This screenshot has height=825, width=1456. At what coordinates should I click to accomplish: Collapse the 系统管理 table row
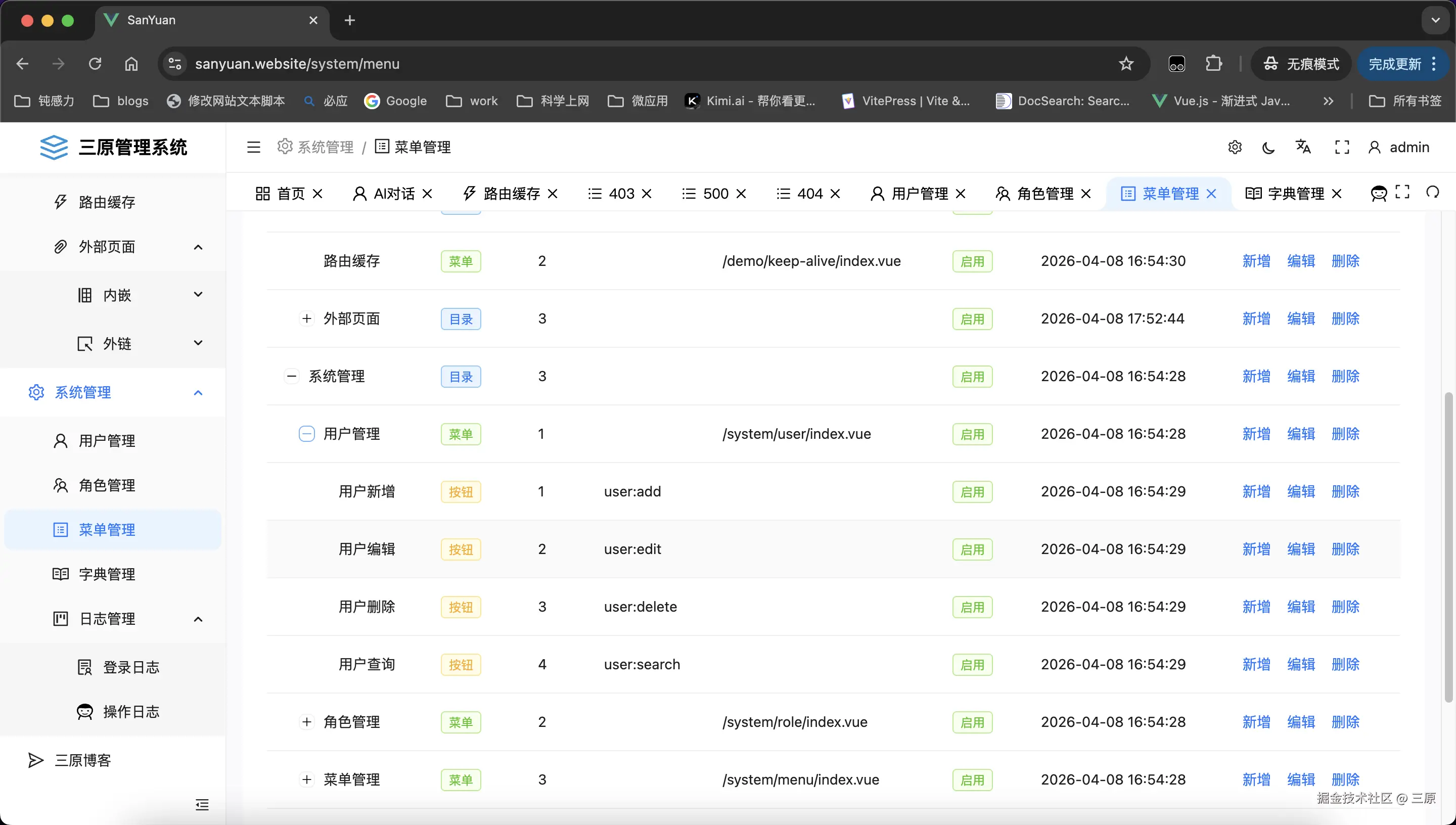click(291, 376)
